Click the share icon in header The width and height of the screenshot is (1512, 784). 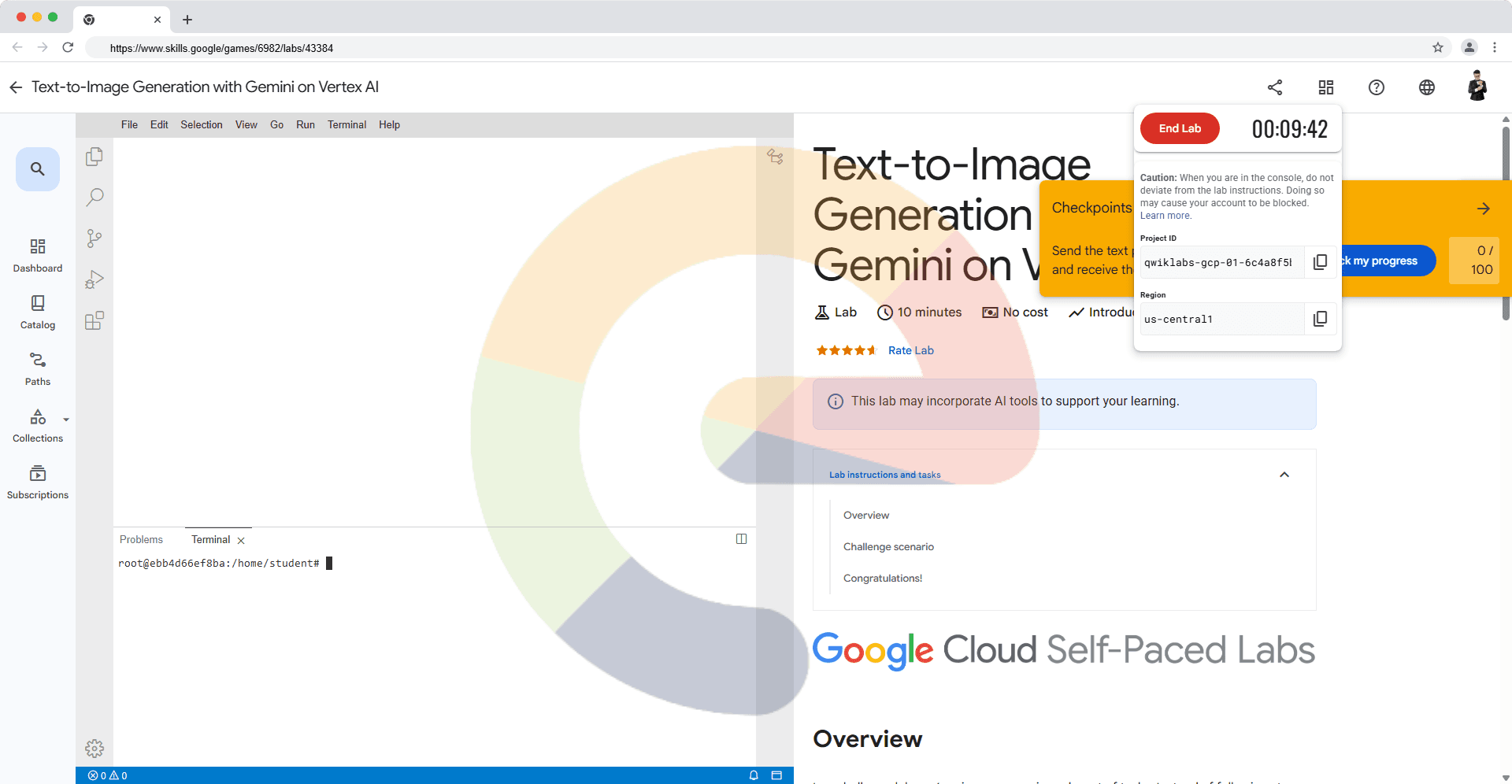[x=1275, y=87]
